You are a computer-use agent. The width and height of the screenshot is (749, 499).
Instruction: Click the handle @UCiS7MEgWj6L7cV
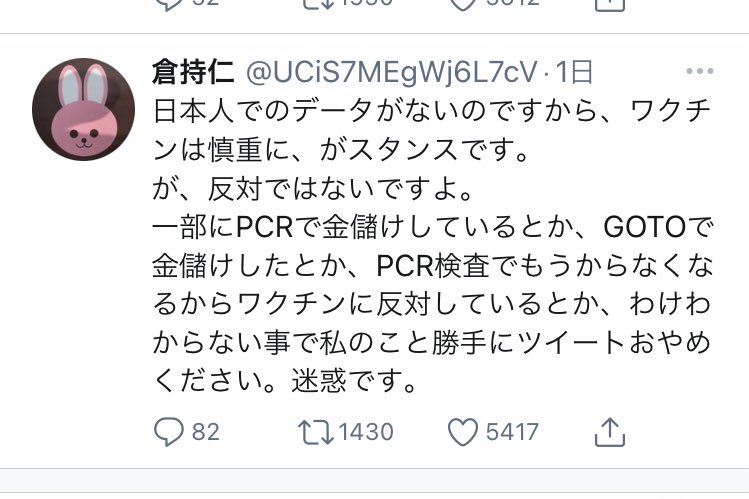(392, 72)
